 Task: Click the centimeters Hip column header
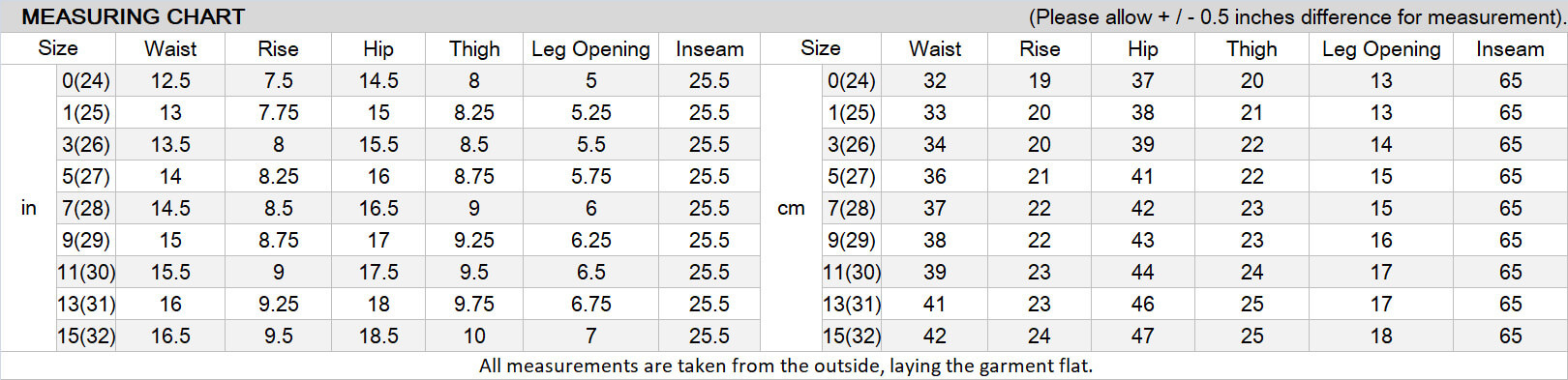coord(1142,48)
